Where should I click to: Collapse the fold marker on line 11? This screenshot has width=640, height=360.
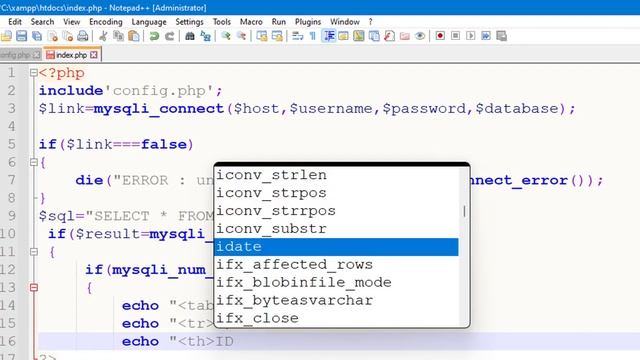point(34,252)
